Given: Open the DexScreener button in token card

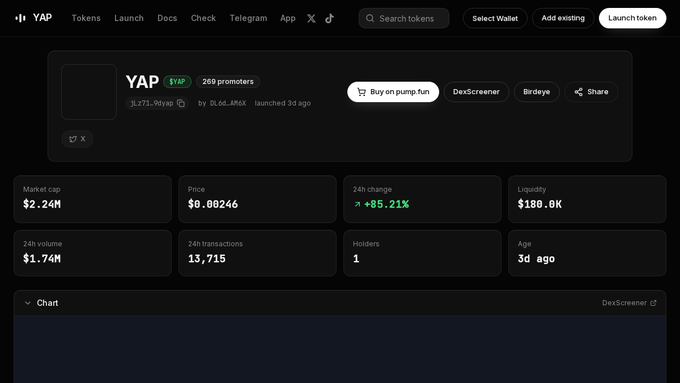Looking at the screenshot, I should pyautogui.click(x=476, y=92).
